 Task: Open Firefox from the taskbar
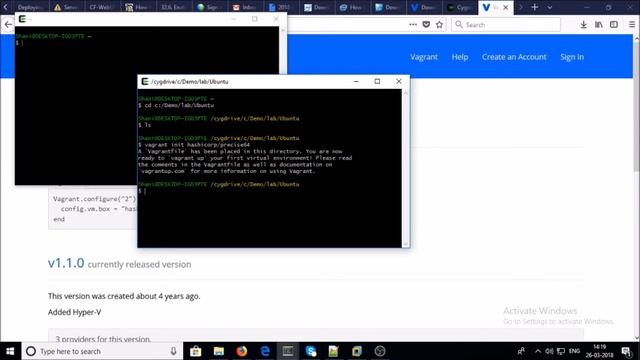pos(242,351)
